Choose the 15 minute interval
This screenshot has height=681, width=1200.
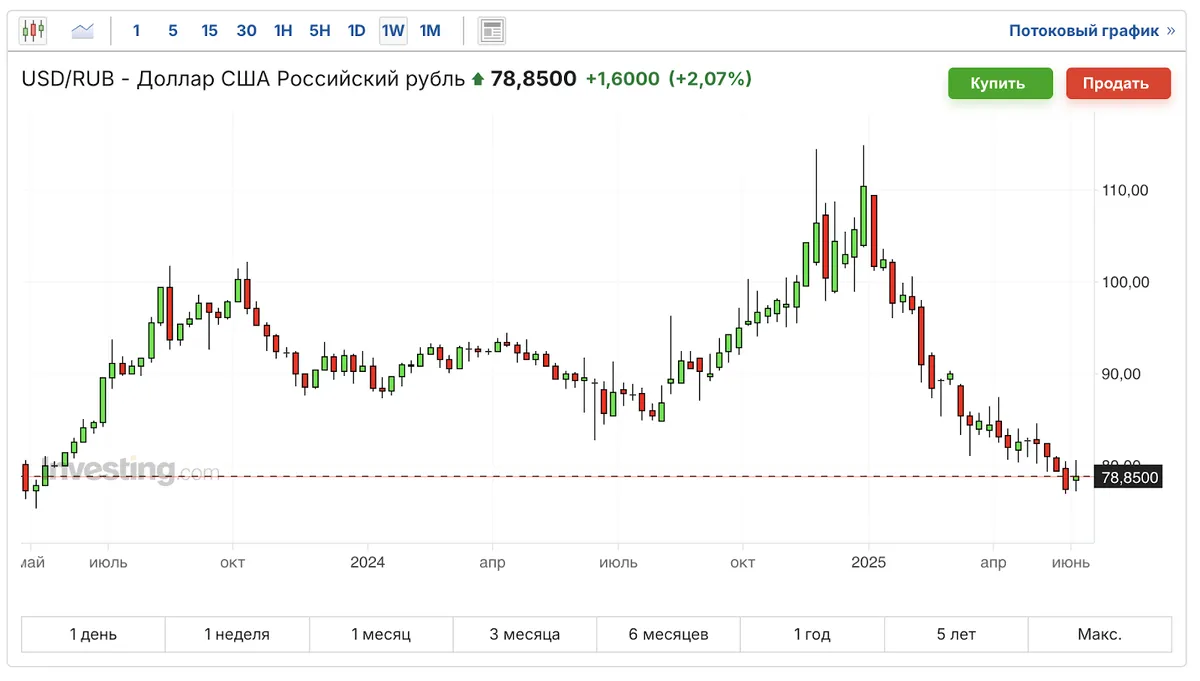[x=209, y=31]
